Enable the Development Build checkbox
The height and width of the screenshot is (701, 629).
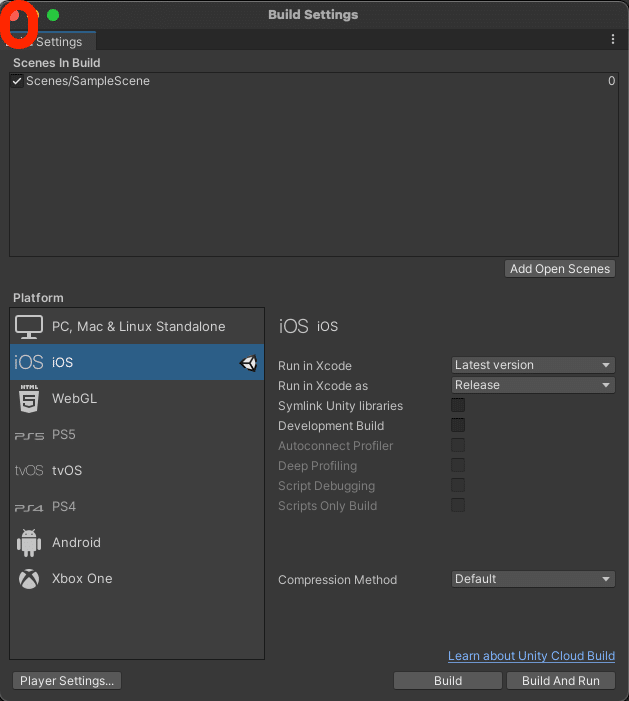click(458, 425)
